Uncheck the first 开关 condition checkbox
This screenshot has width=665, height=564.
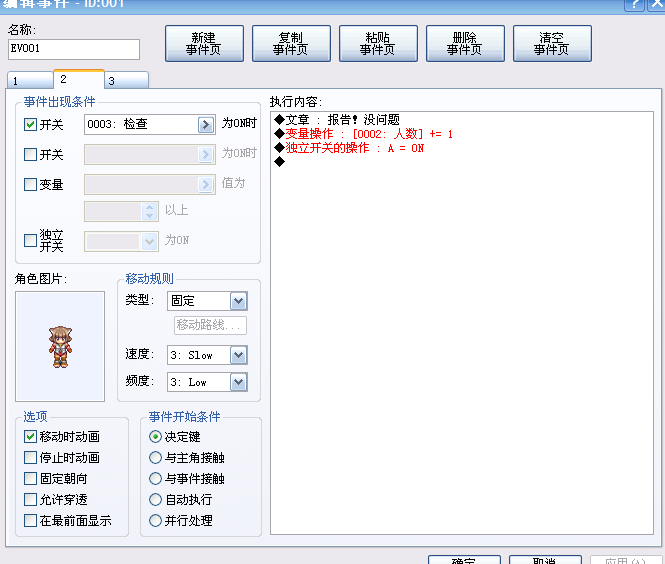pos(30,125)
